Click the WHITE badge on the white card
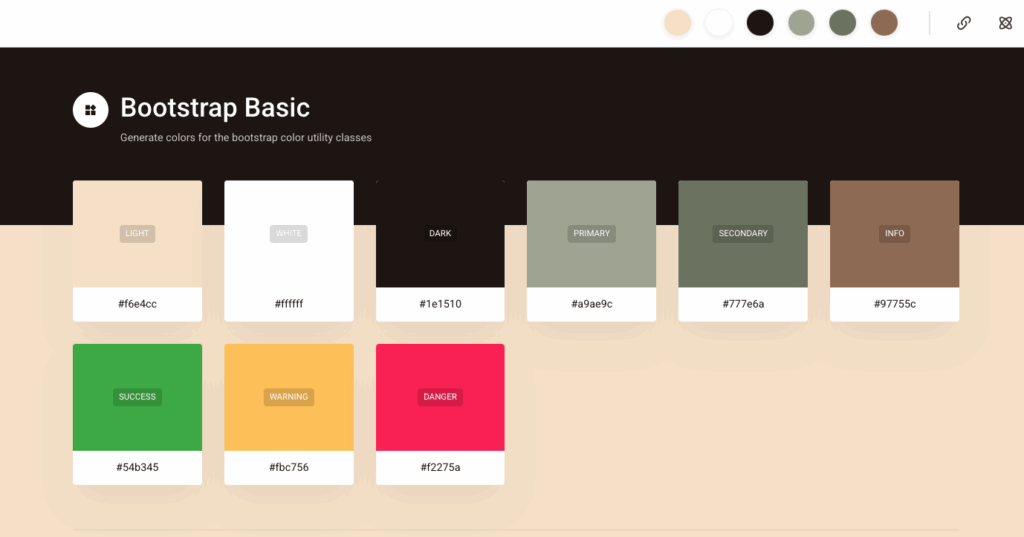 pyautogui.click(x=289, y=233)
